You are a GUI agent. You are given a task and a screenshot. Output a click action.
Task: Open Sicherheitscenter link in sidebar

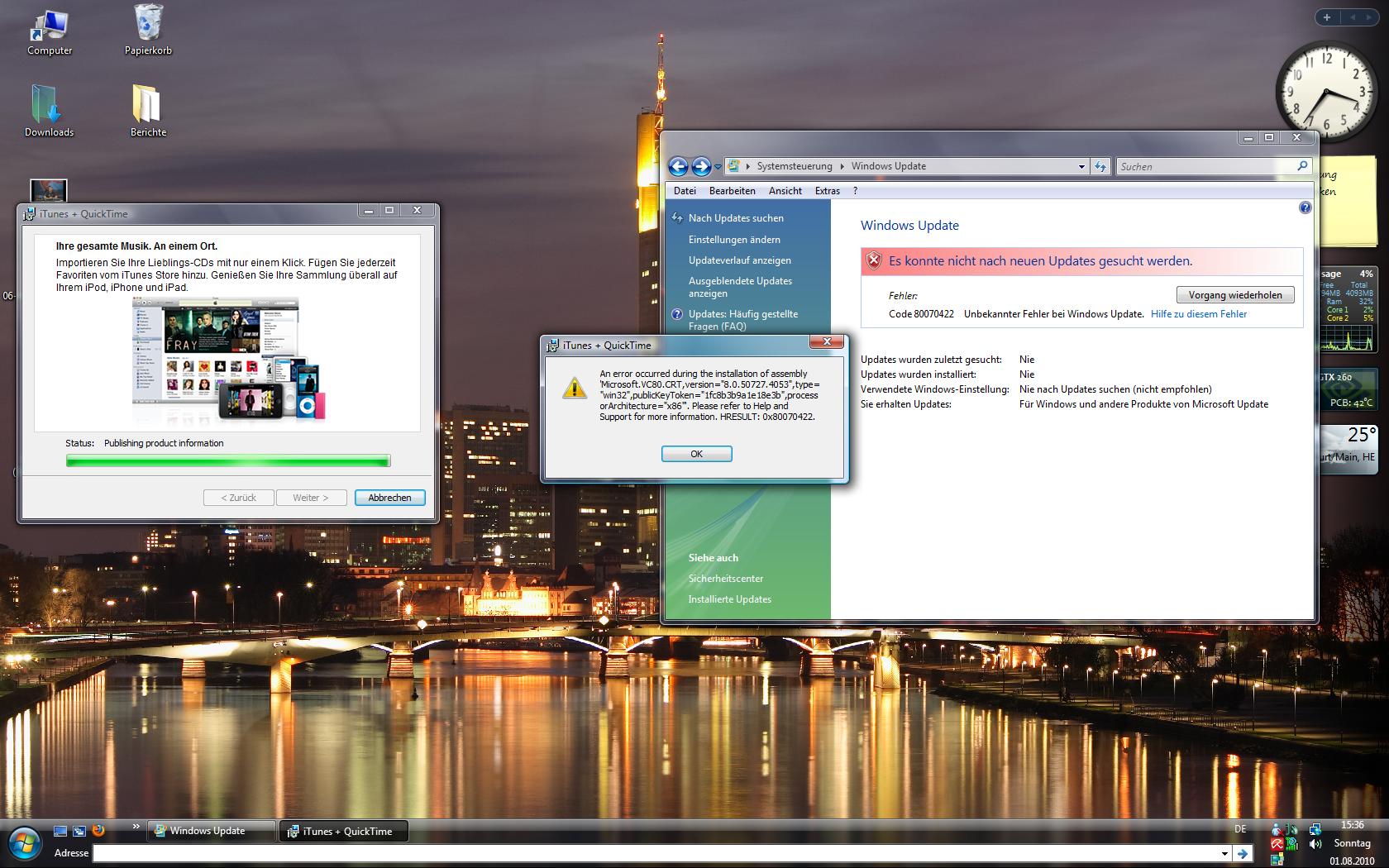[725, 579]
